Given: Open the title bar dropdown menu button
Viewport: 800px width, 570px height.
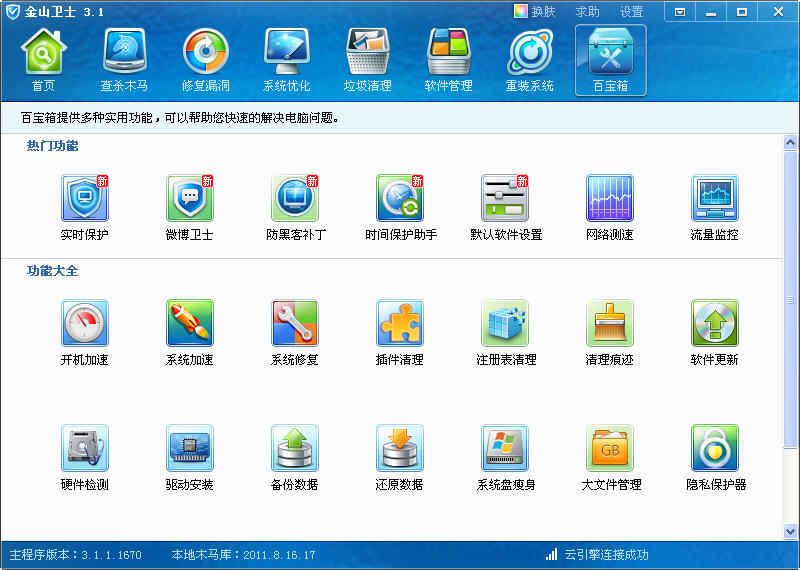Looking at the screenshot, I should 680,12.
